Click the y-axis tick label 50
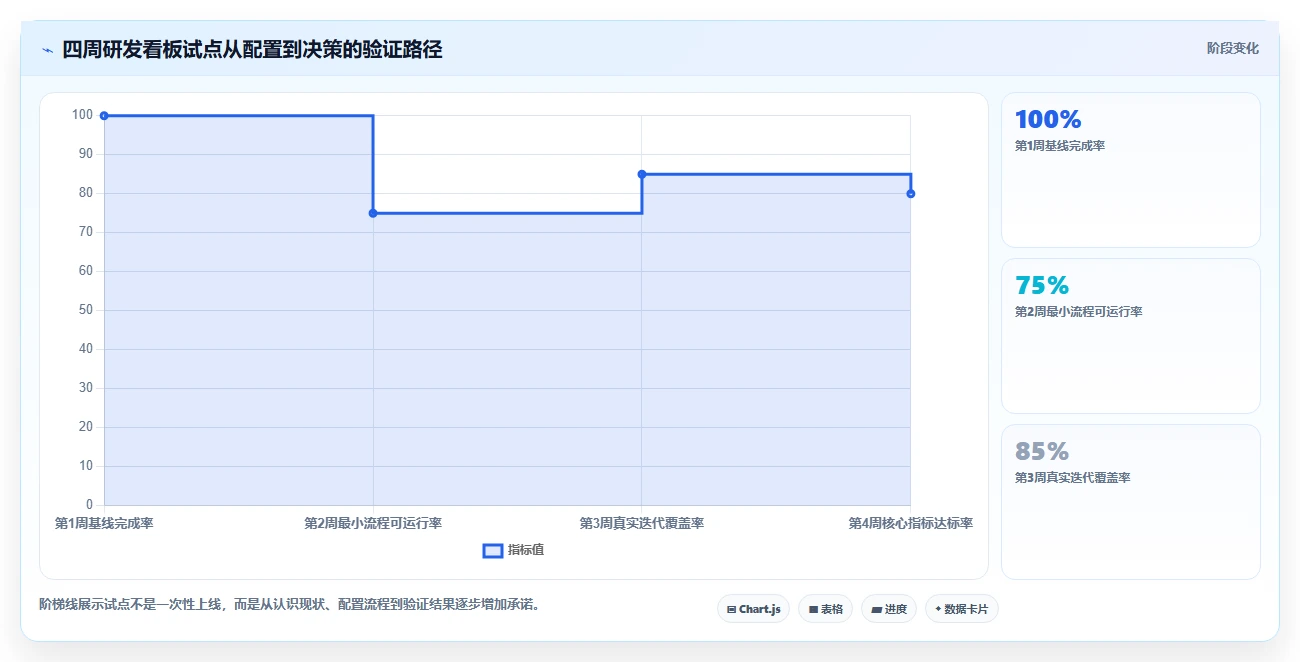This screenshot has height=662, width=1300. [x=85, y=310]
